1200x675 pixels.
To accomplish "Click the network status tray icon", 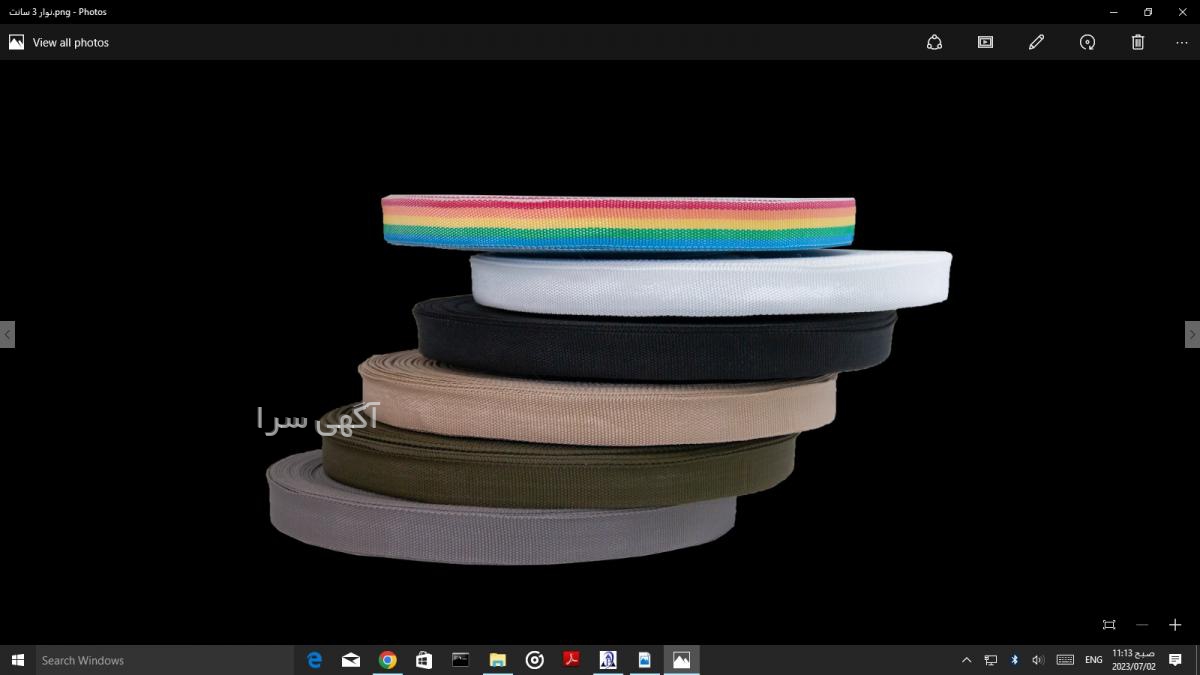I will pyautogui.click(x=990, y=660).
